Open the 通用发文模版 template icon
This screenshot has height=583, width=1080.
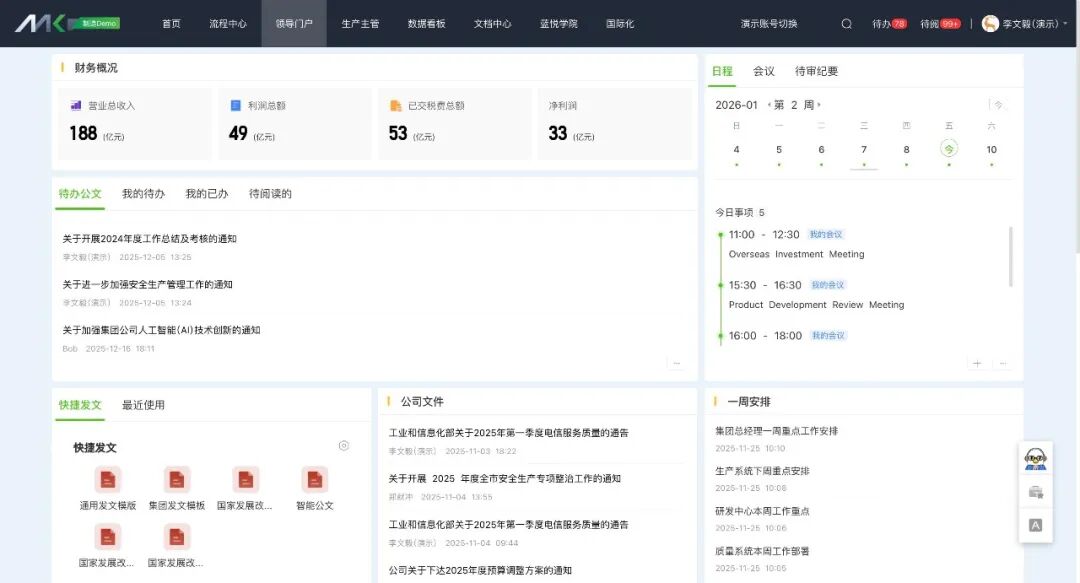click(108, 480)
